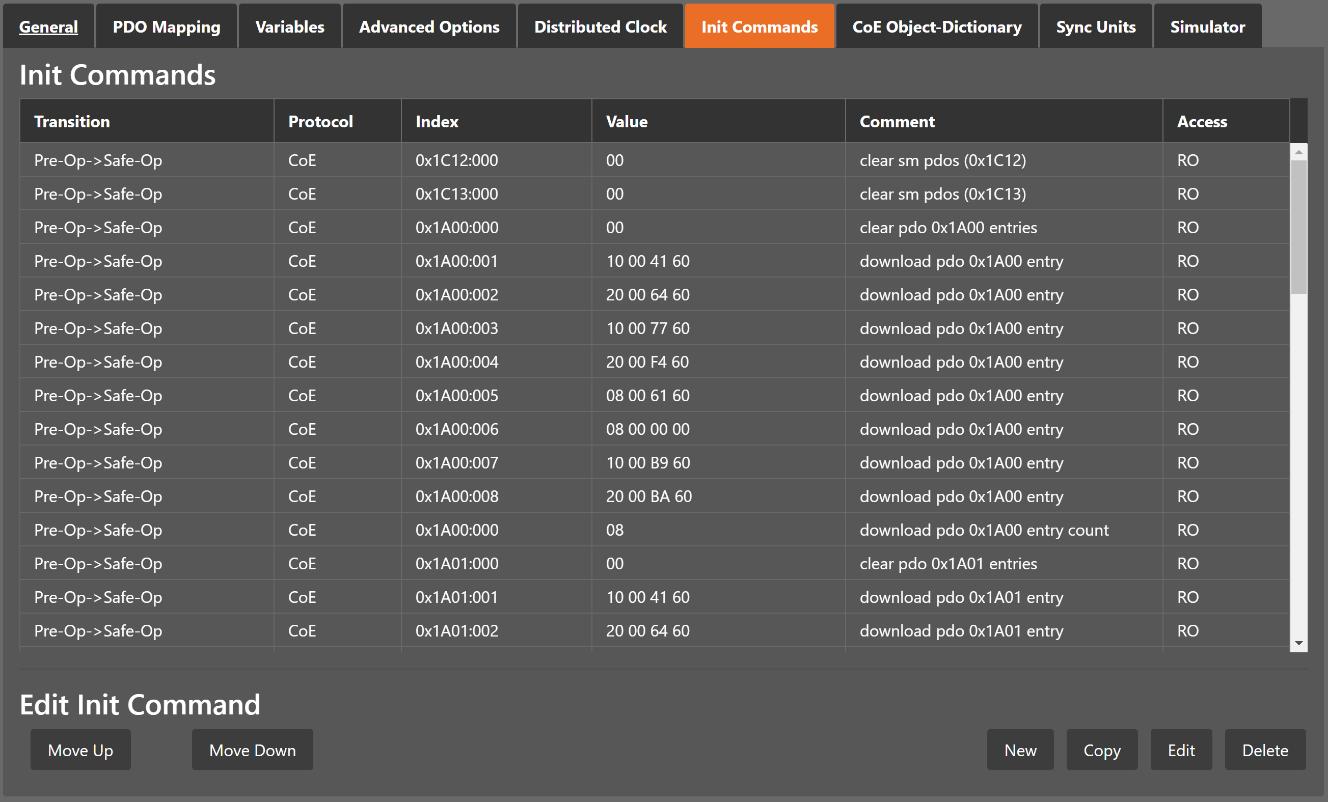Delete the selected init command

[1265, 750]
